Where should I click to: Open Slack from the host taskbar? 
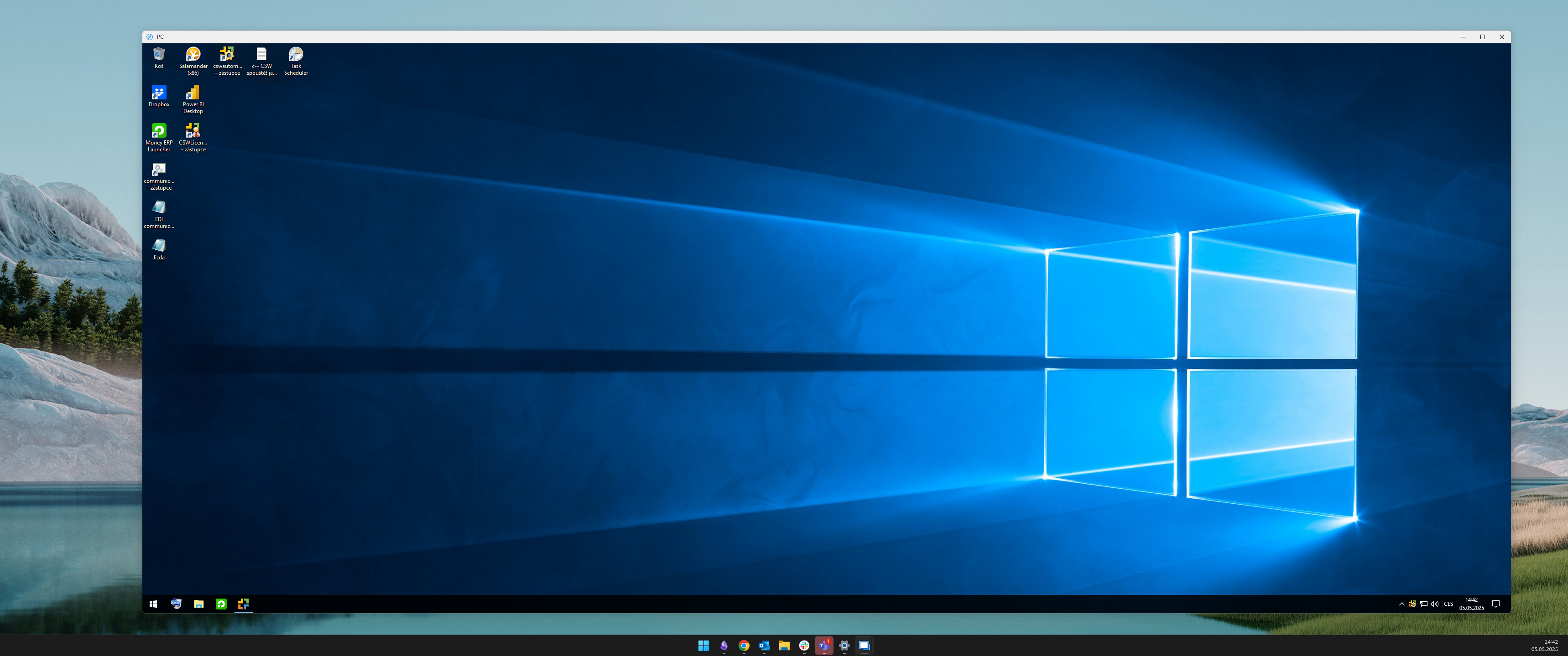click(804, 646)
